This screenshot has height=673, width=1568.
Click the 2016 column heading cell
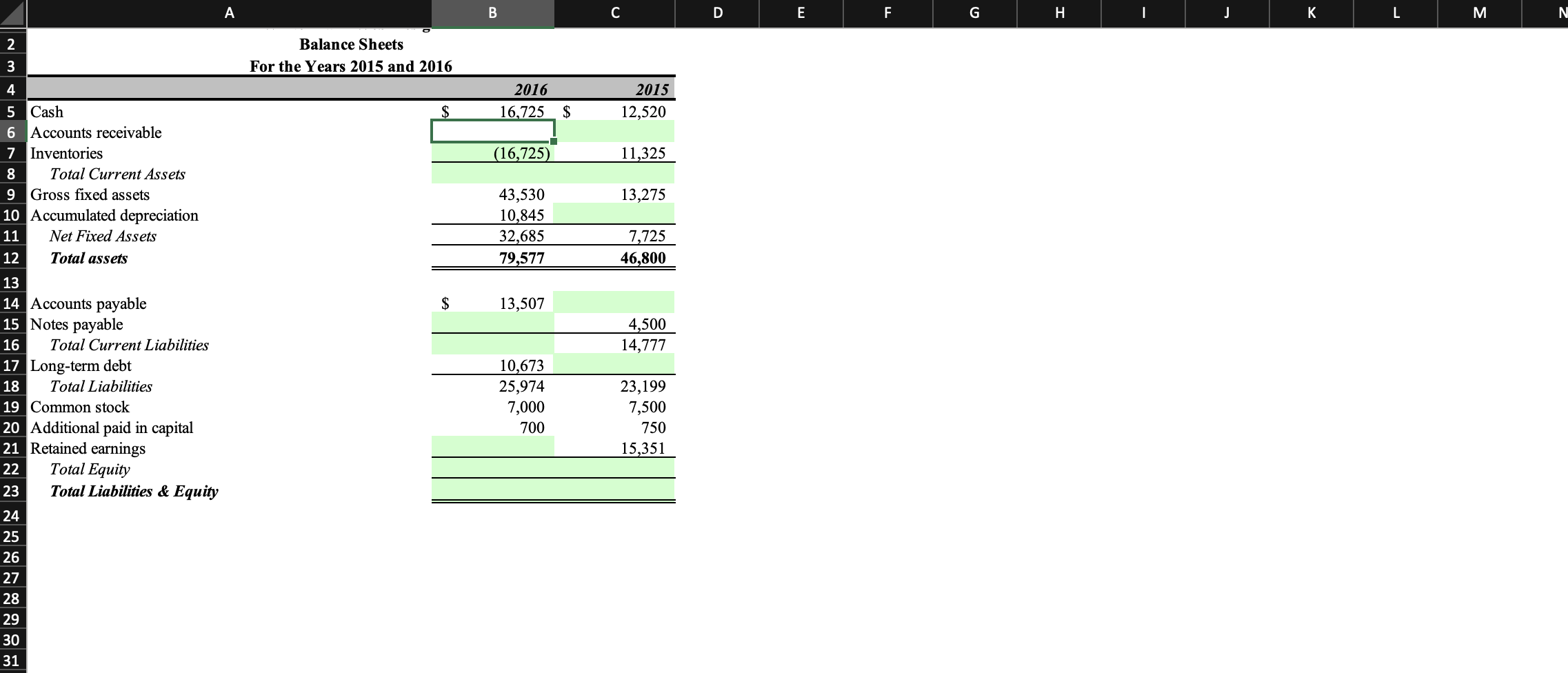pos(492,90)
